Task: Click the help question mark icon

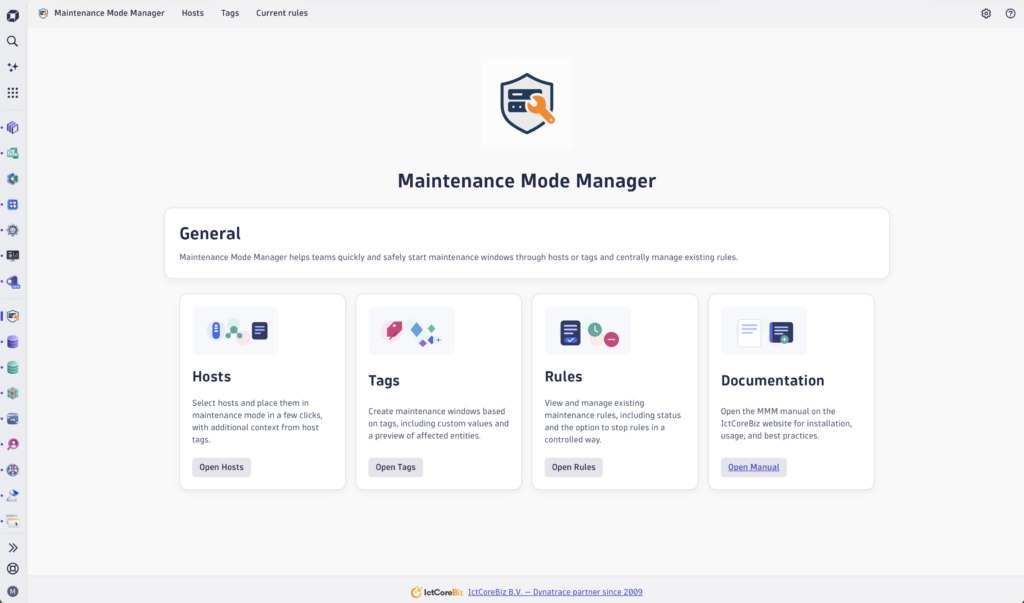Action: tap(1010, 14)
